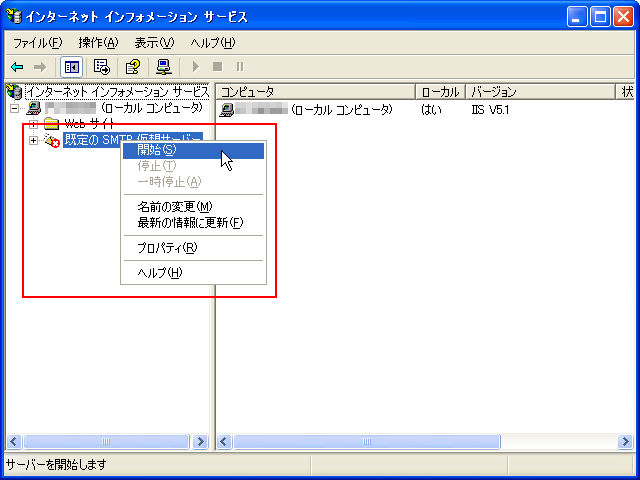Viewport: 640px width, 480px height.
Task: Click the Export List toolbar icon
Action: [x=101, y=67]
